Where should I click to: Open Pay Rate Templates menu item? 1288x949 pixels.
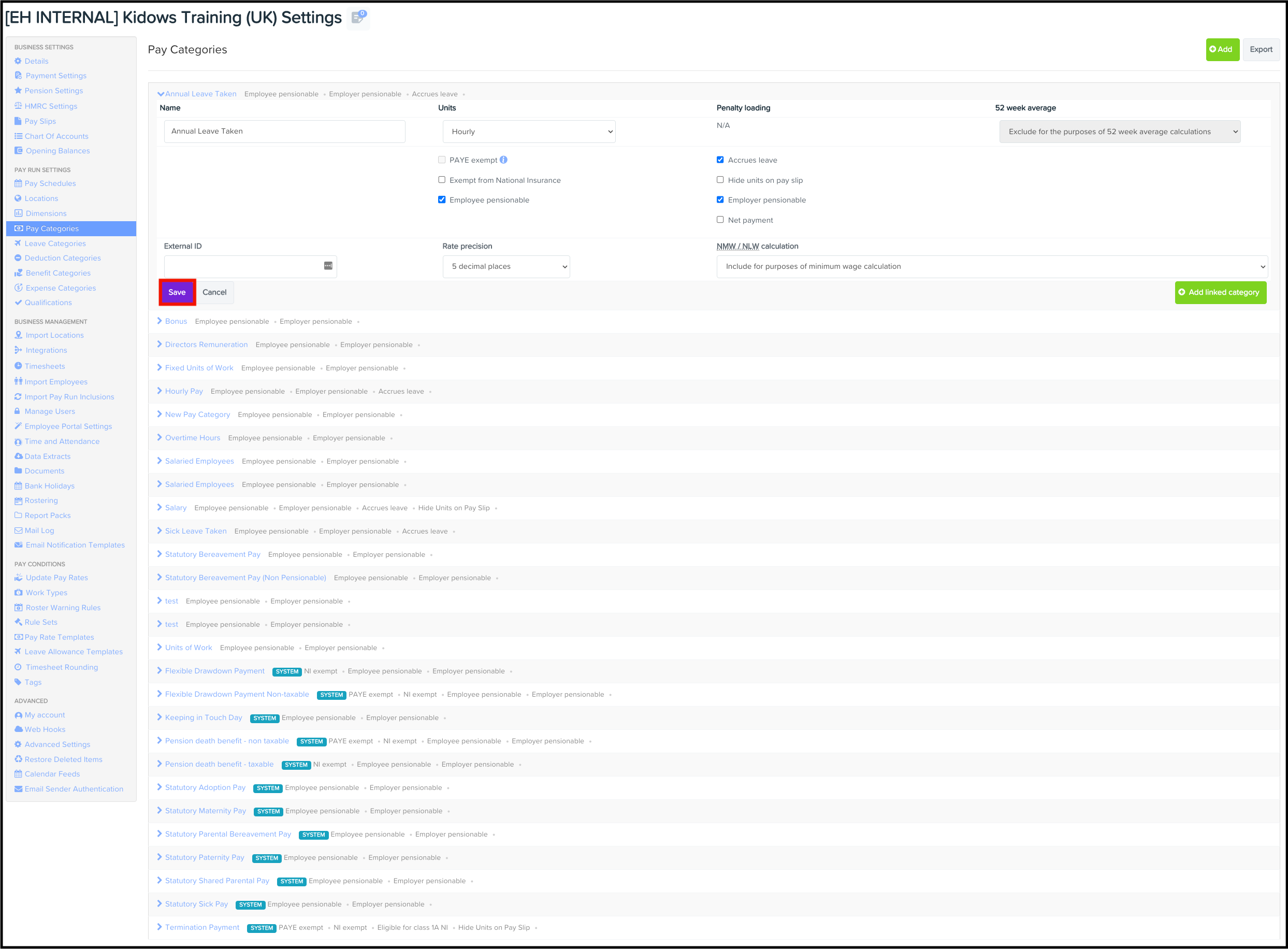pyautogui.click(x=59, y=637)
